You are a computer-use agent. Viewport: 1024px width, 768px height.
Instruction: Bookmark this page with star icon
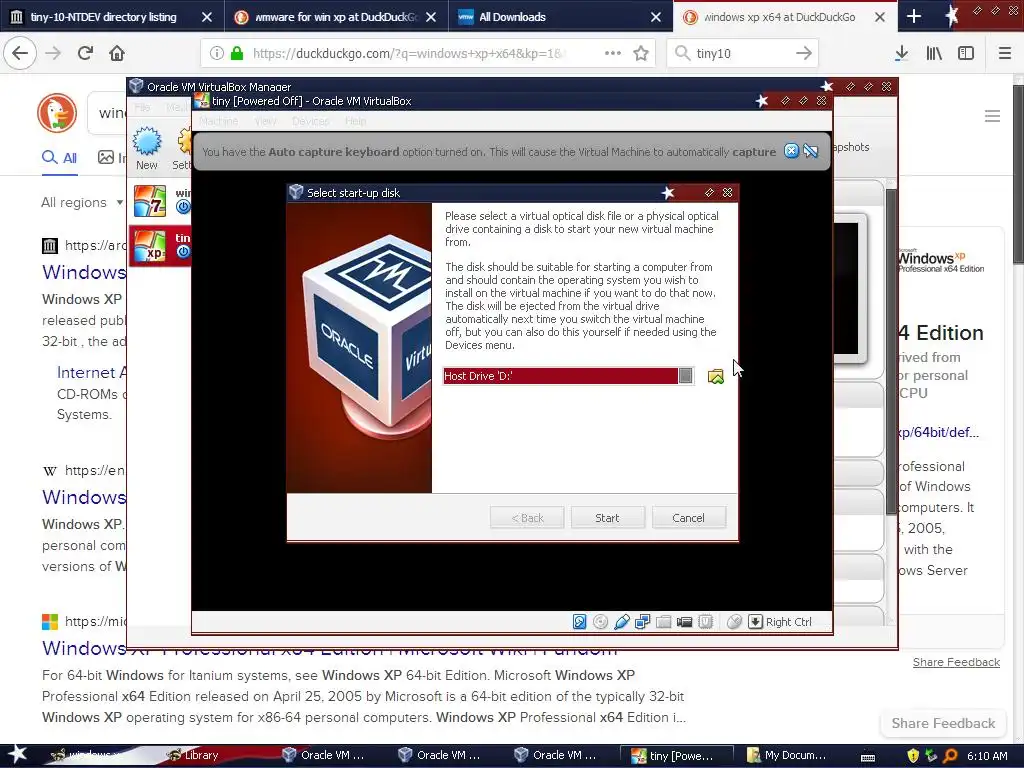(x=641, y=53)
